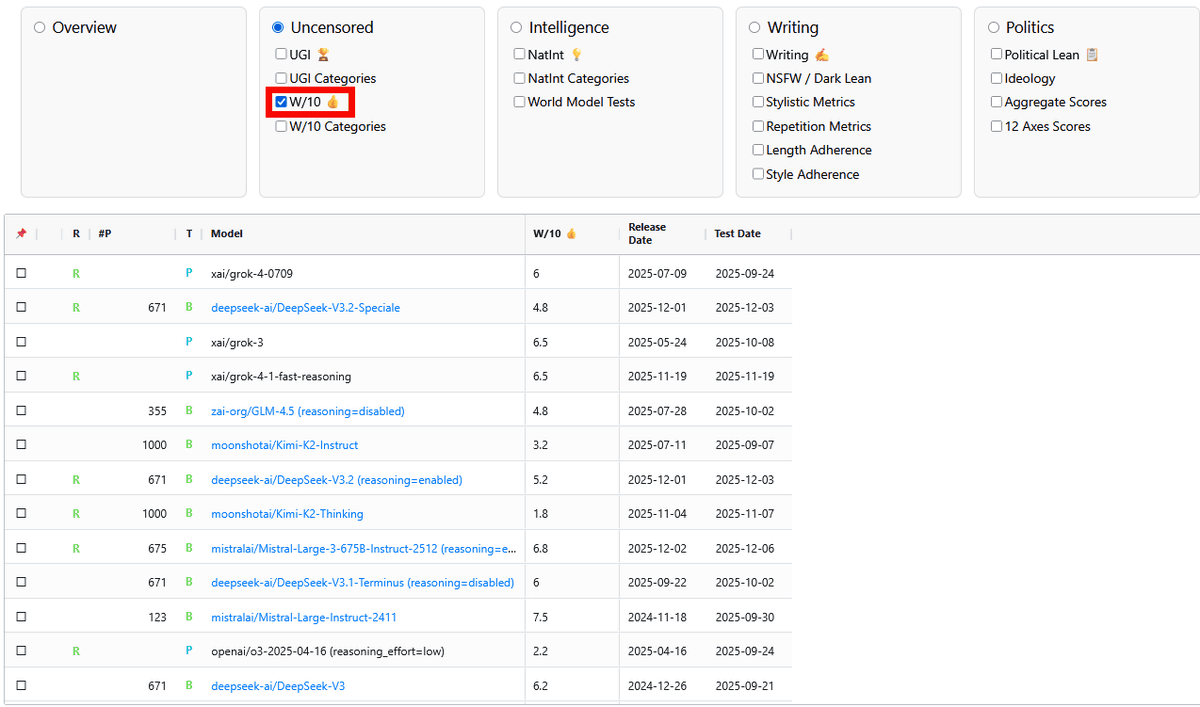This screenshot has height=707, width=1200.
Task: Open the mistralai/Mistral-Large-Instruct-2411 link
Action: pos(303,617)
